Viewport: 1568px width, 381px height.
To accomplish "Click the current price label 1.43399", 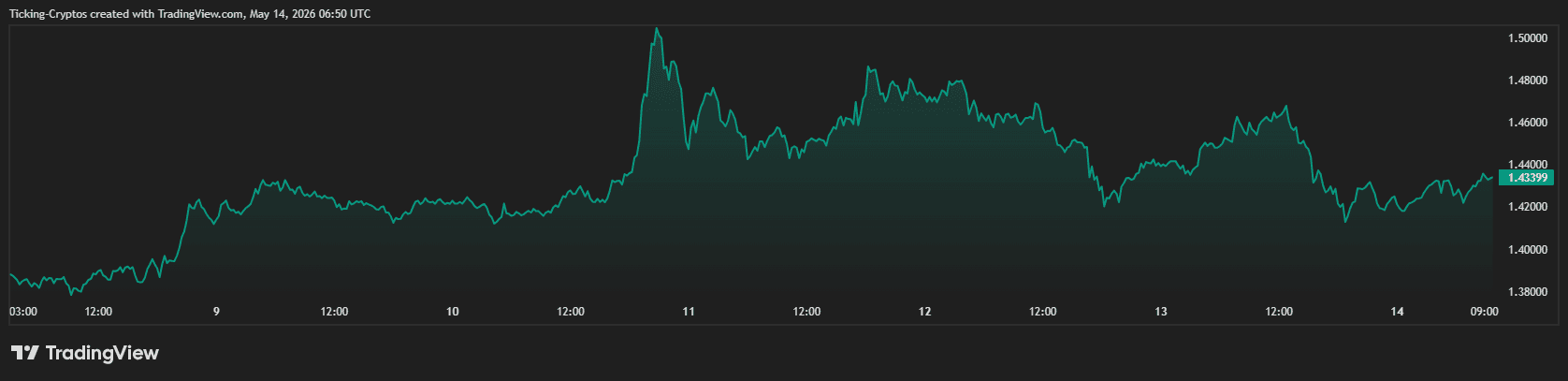I will [x=1527, y=178].
